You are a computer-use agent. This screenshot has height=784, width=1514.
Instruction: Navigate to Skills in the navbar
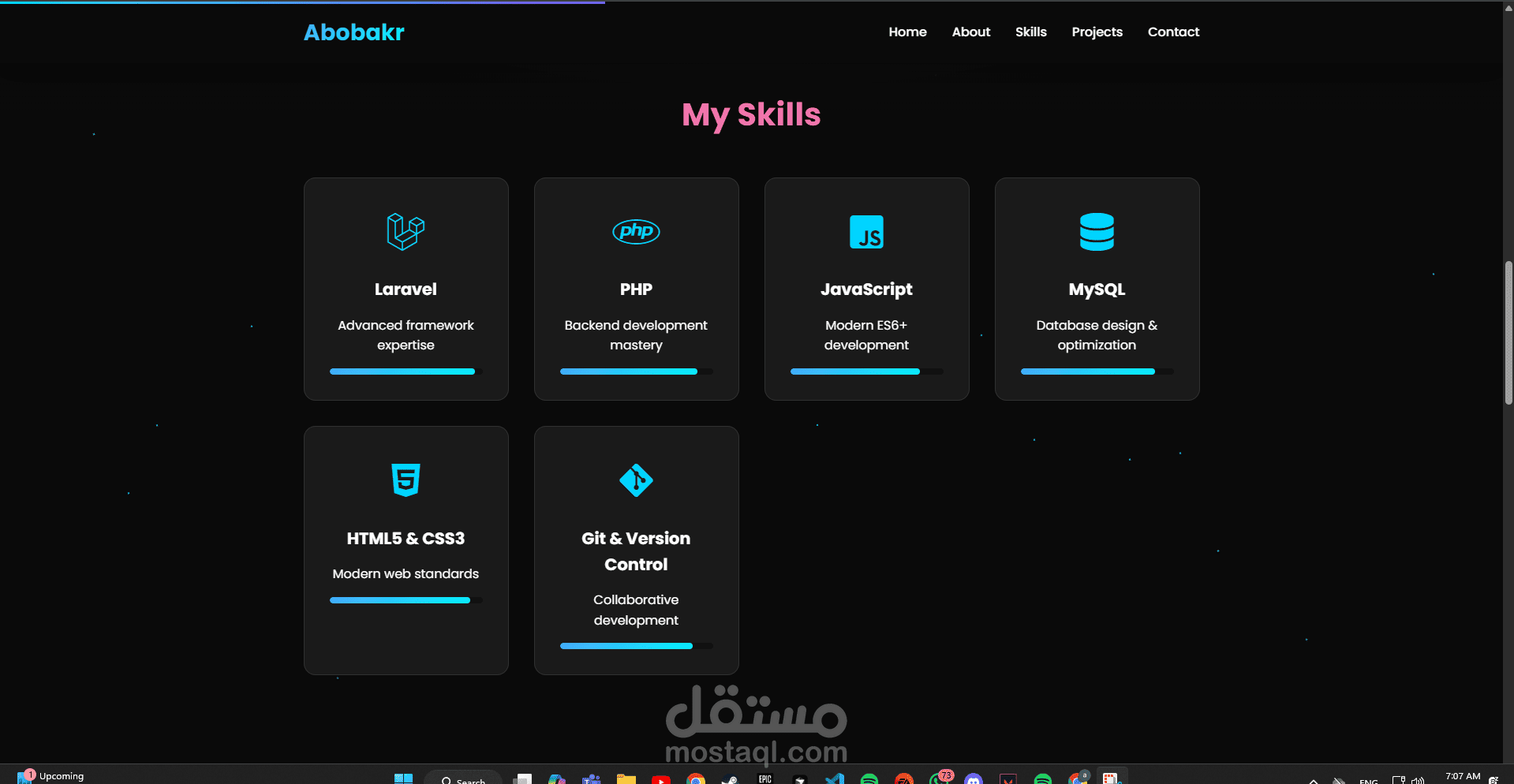coord(1030,32)
